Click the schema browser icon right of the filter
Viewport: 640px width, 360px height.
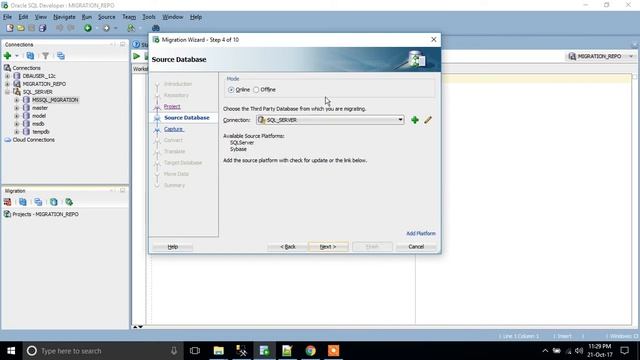pyautogui.click(x=61, y=56)
